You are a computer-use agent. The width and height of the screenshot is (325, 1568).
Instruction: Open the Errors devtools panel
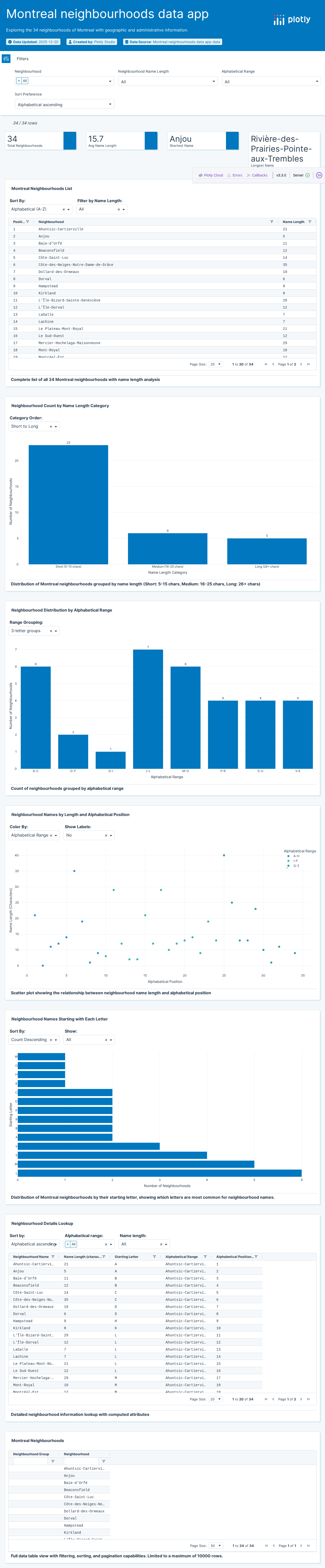pyautogui.click(x=235, y=175)
